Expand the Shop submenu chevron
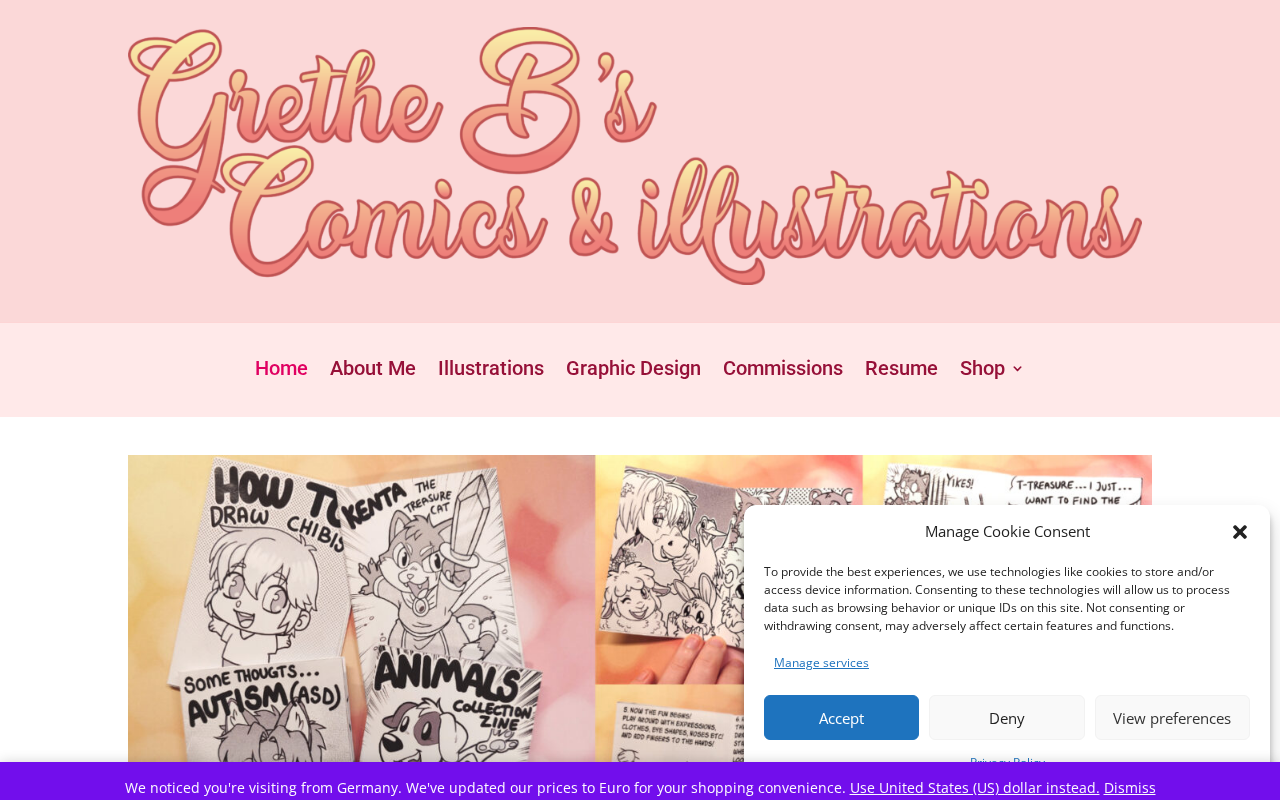The image size is (1280, 800). [x=1018, y=369]
